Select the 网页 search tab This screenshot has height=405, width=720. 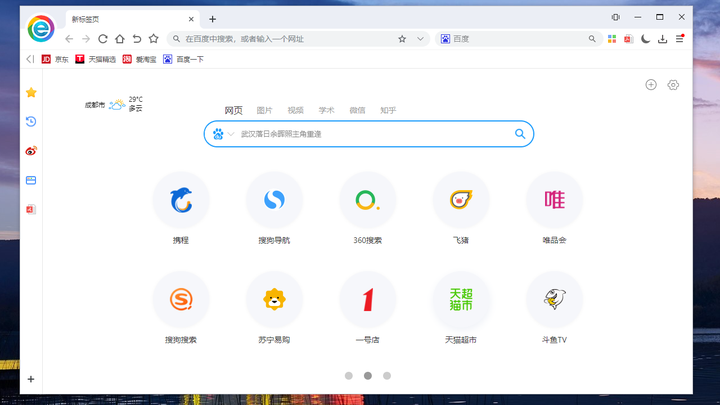[x=233, y=110]
